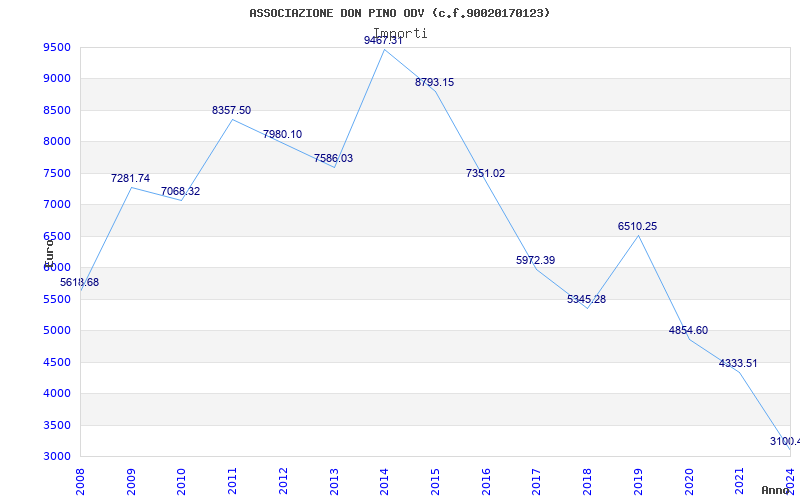The image size is (800, 500).
Task: Click the 6510.25 data label
Action: pyautogui.click(x=637, y=226)
